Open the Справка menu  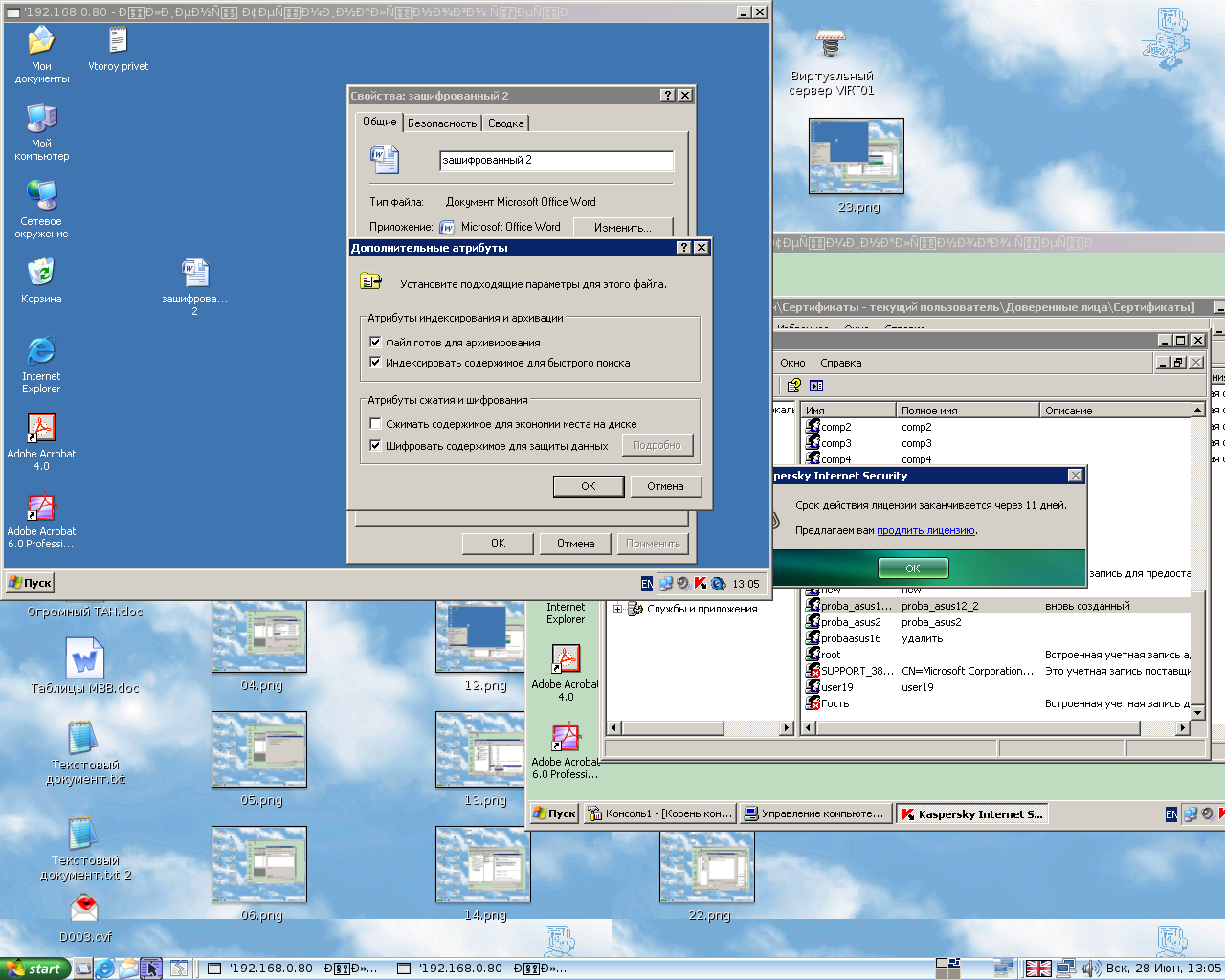click(840, 363)
